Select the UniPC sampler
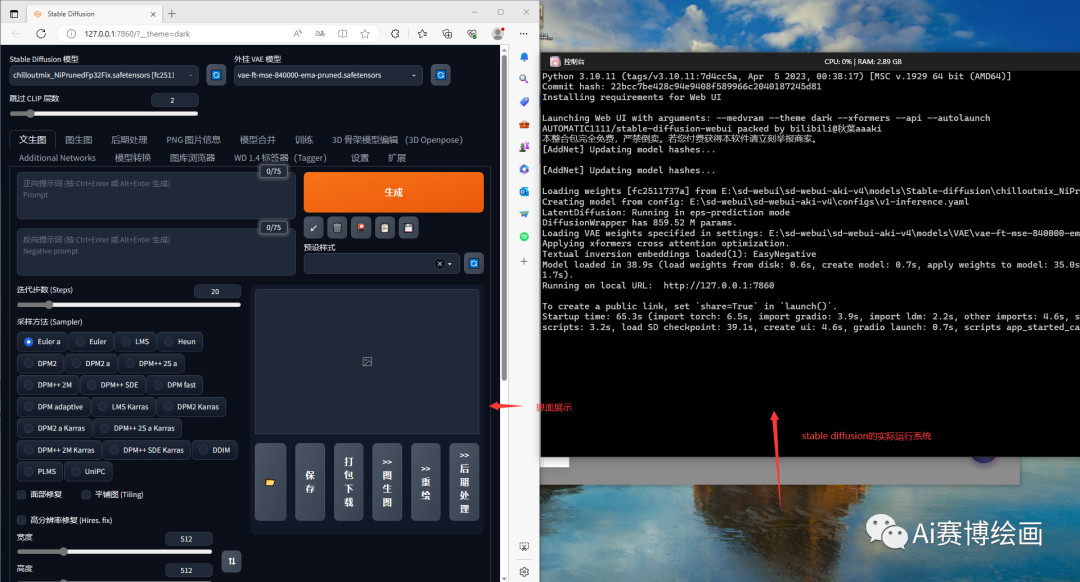Image resolution: width=1080 pixels, height=582 pixels. click(x=88, y=472)
